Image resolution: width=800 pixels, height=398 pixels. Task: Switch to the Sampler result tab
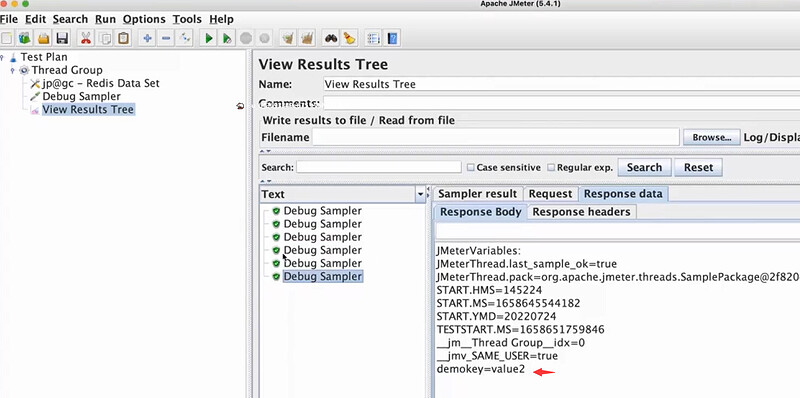tap(478, 194)
